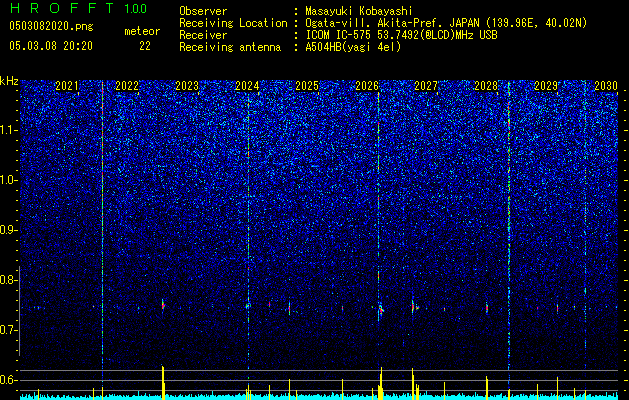
Task: Click the 0.9 frequency axis label
Action: click(8, 230)
